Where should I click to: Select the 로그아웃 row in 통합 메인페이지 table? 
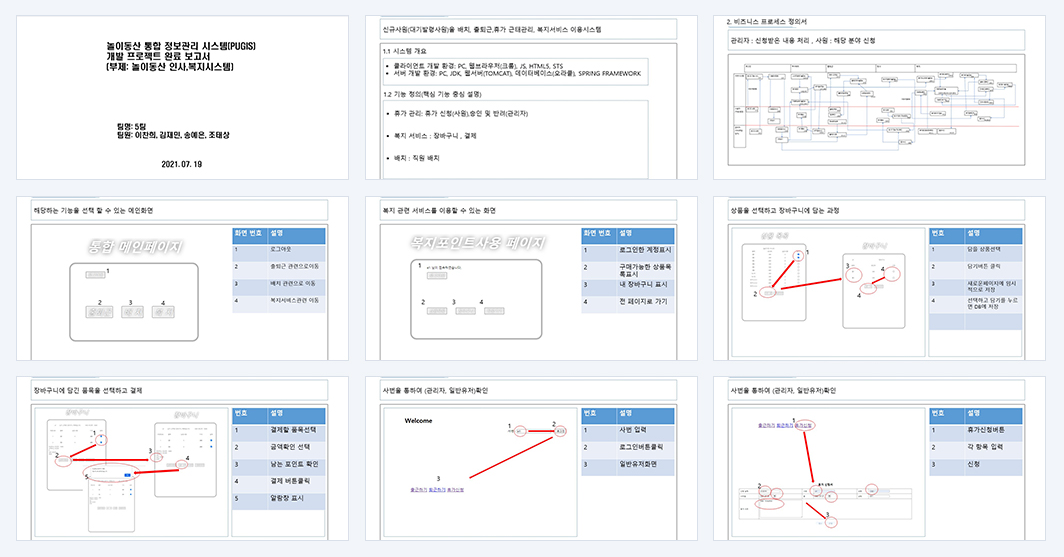[279, 250]
